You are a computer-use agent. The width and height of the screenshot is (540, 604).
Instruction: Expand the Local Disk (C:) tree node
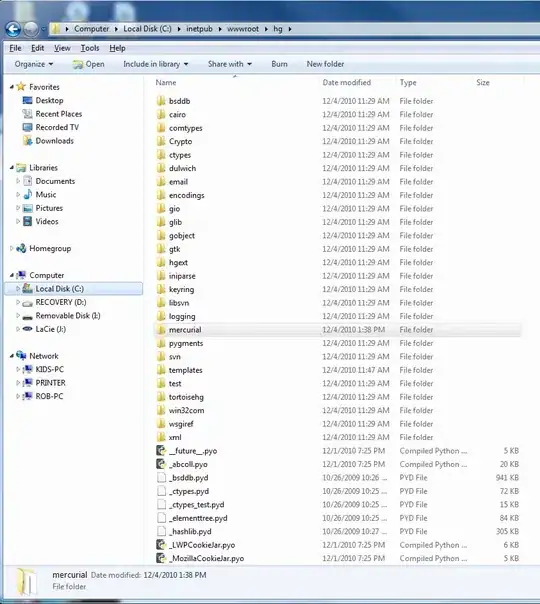(18, 289)
